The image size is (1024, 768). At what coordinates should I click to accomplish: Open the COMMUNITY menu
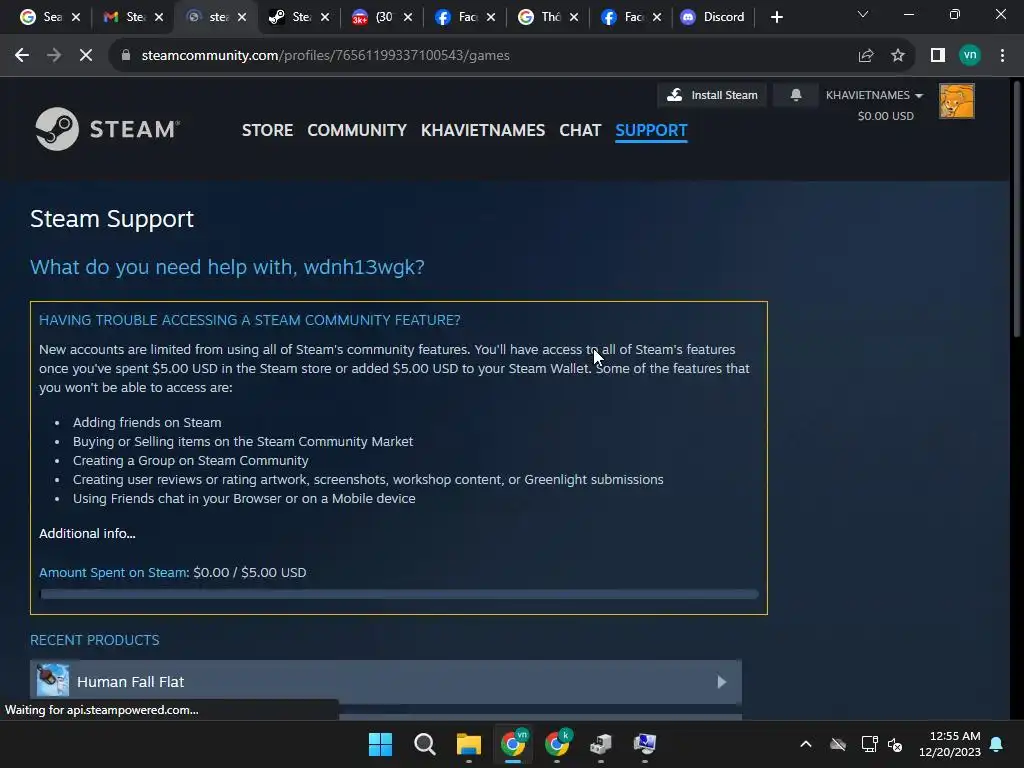point(357,130)
